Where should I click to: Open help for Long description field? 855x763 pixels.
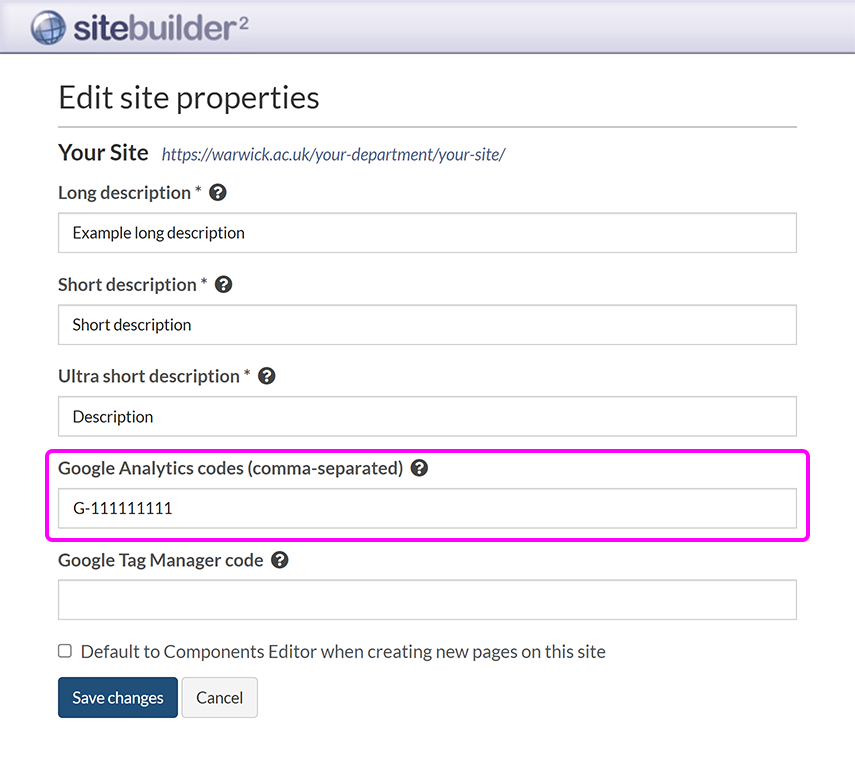[217, 192]
